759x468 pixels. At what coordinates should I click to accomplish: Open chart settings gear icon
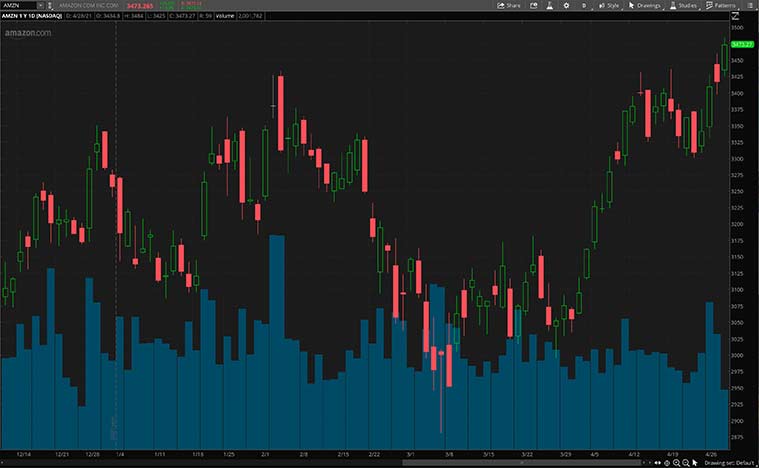coord(567,5)
